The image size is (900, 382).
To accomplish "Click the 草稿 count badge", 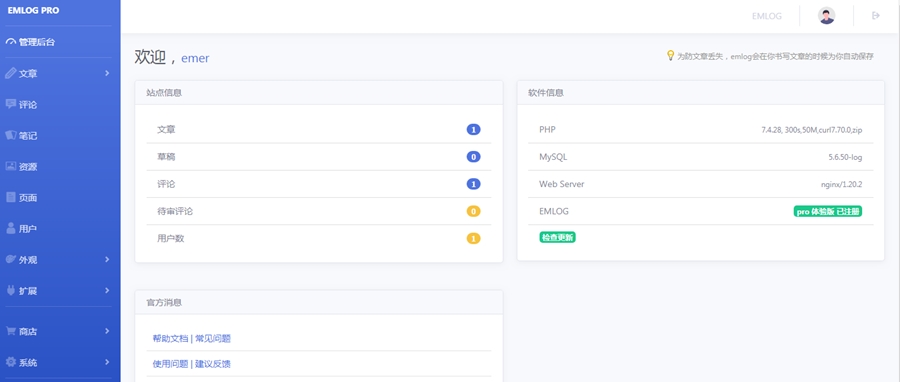I will click(474, 157).
